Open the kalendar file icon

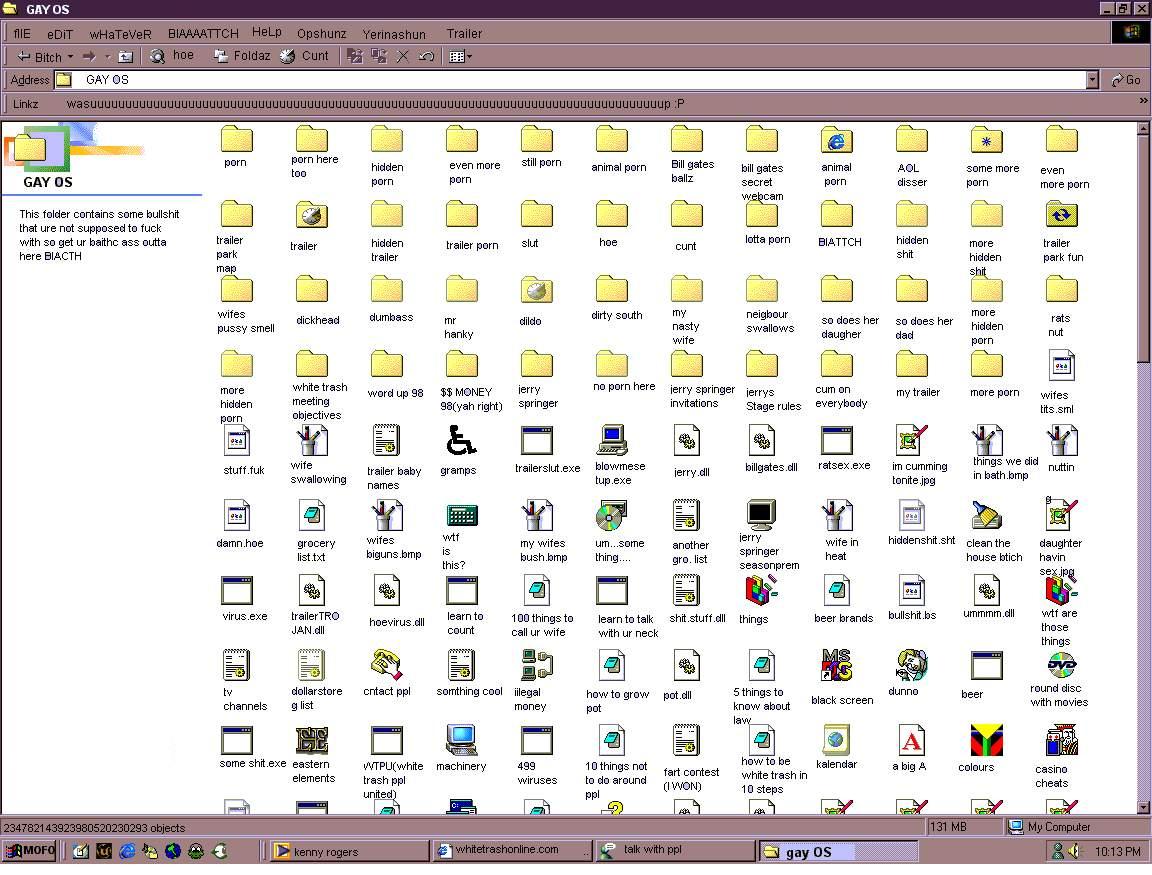pyautogui.click(x=836, y=741)
